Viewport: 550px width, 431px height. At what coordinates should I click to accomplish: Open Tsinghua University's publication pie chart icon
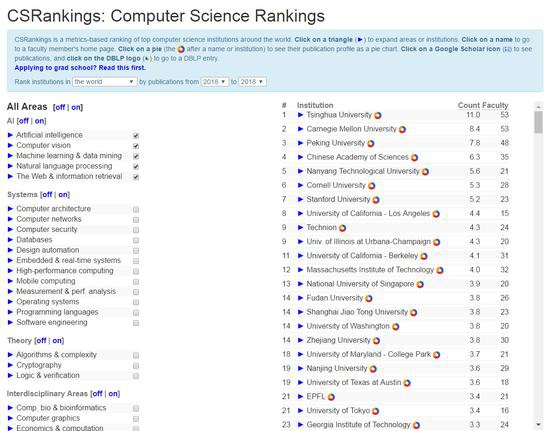pyautogui.click(x=378, y=115)
